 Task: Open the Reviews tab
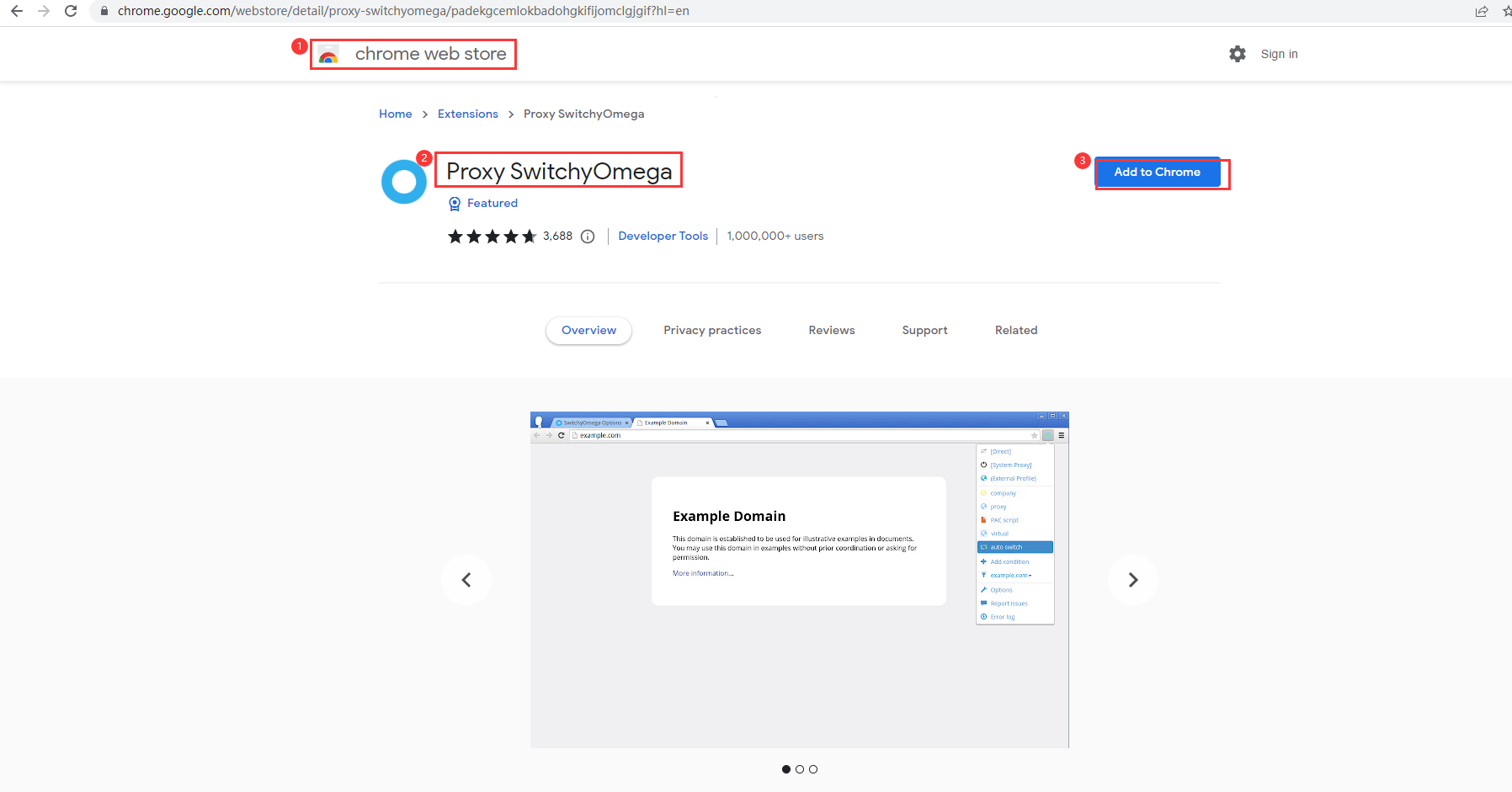pyautogui.click(x=832, y=330)
